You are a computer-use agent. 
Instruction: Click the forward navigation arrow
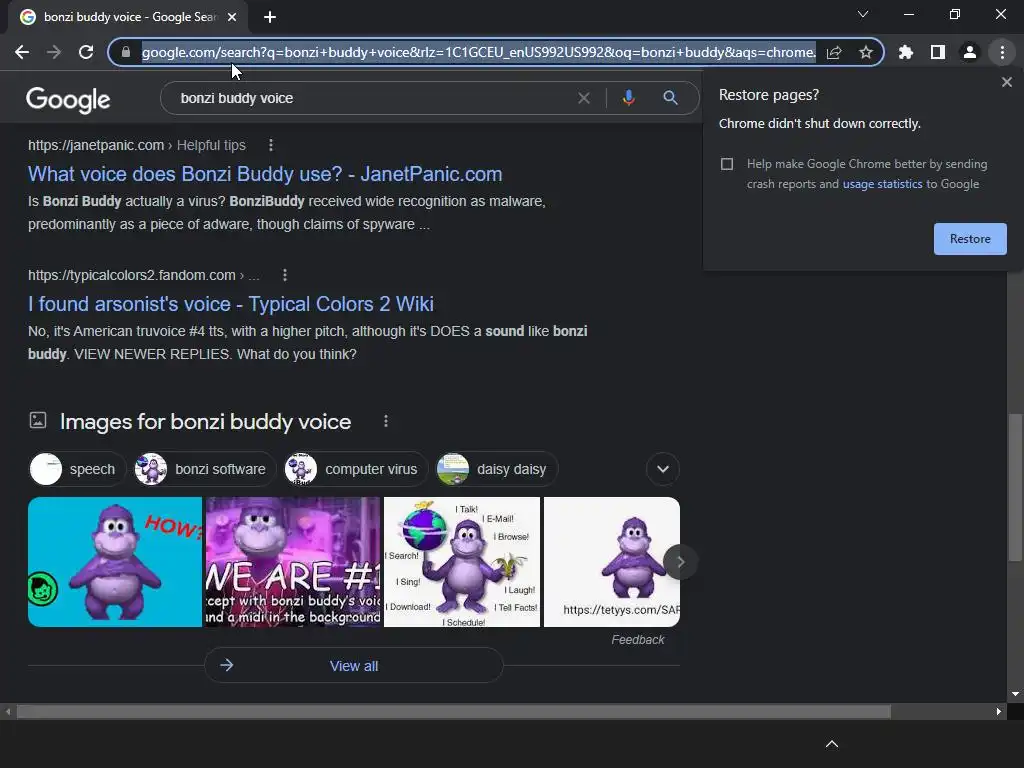pyautogui.click(x=54, y=52)
